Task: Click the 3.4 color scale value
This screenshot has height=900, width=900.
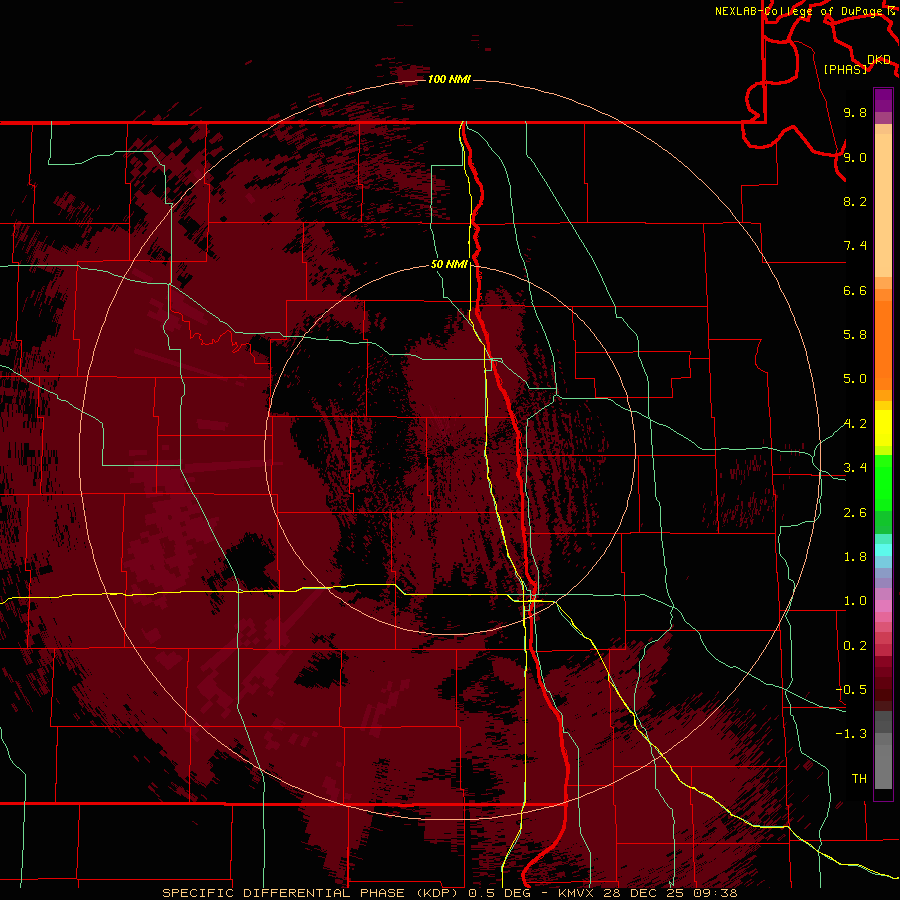Action: coord(855,468)
